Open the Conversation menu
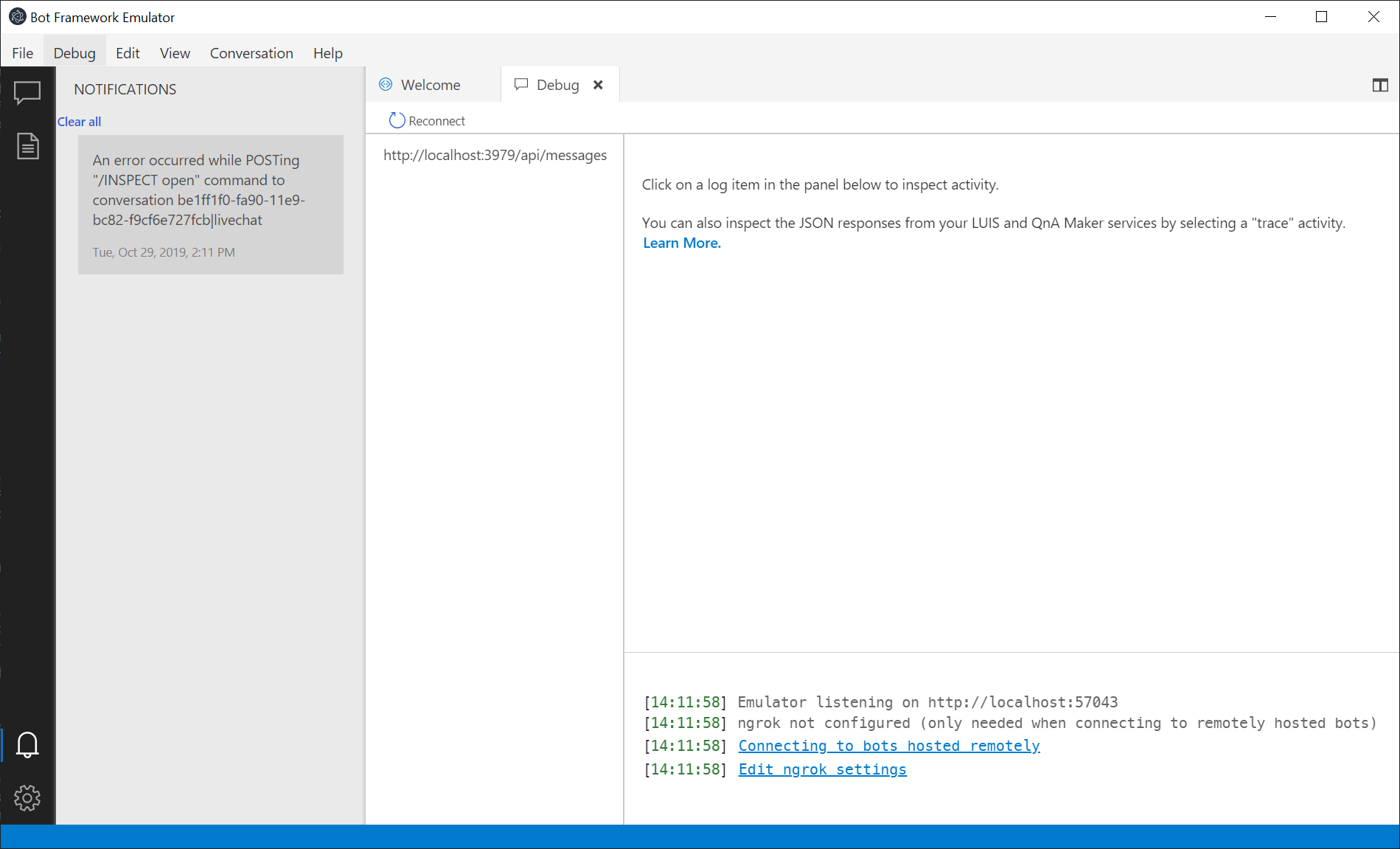This screenshot has width=1400, height=849. coord(251,53)
